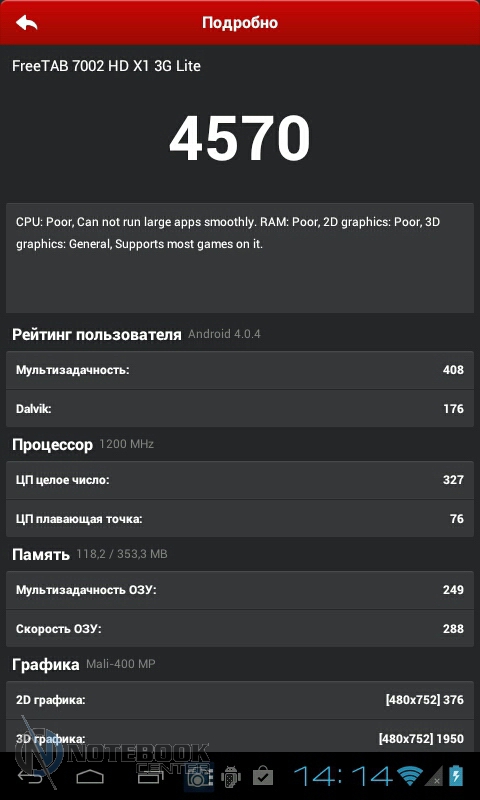Tap the charging battery icon

(456, 776)
